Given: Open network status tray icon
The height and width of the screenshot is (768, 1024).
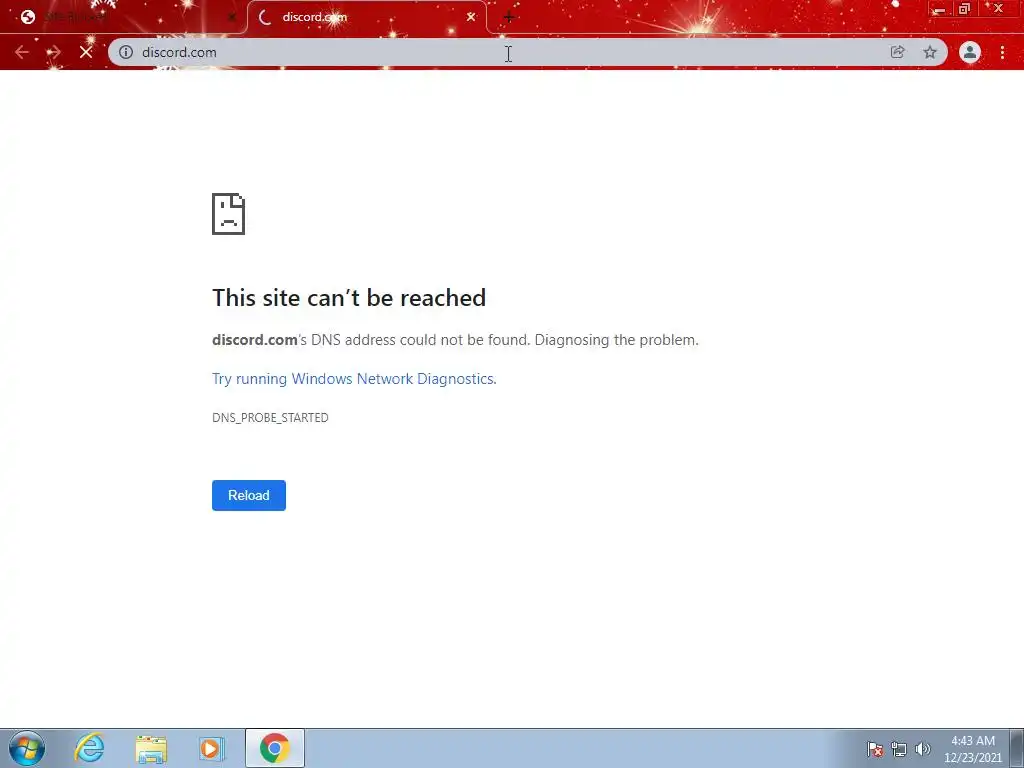Looking at the screenshot, I should tap(899, 749).
